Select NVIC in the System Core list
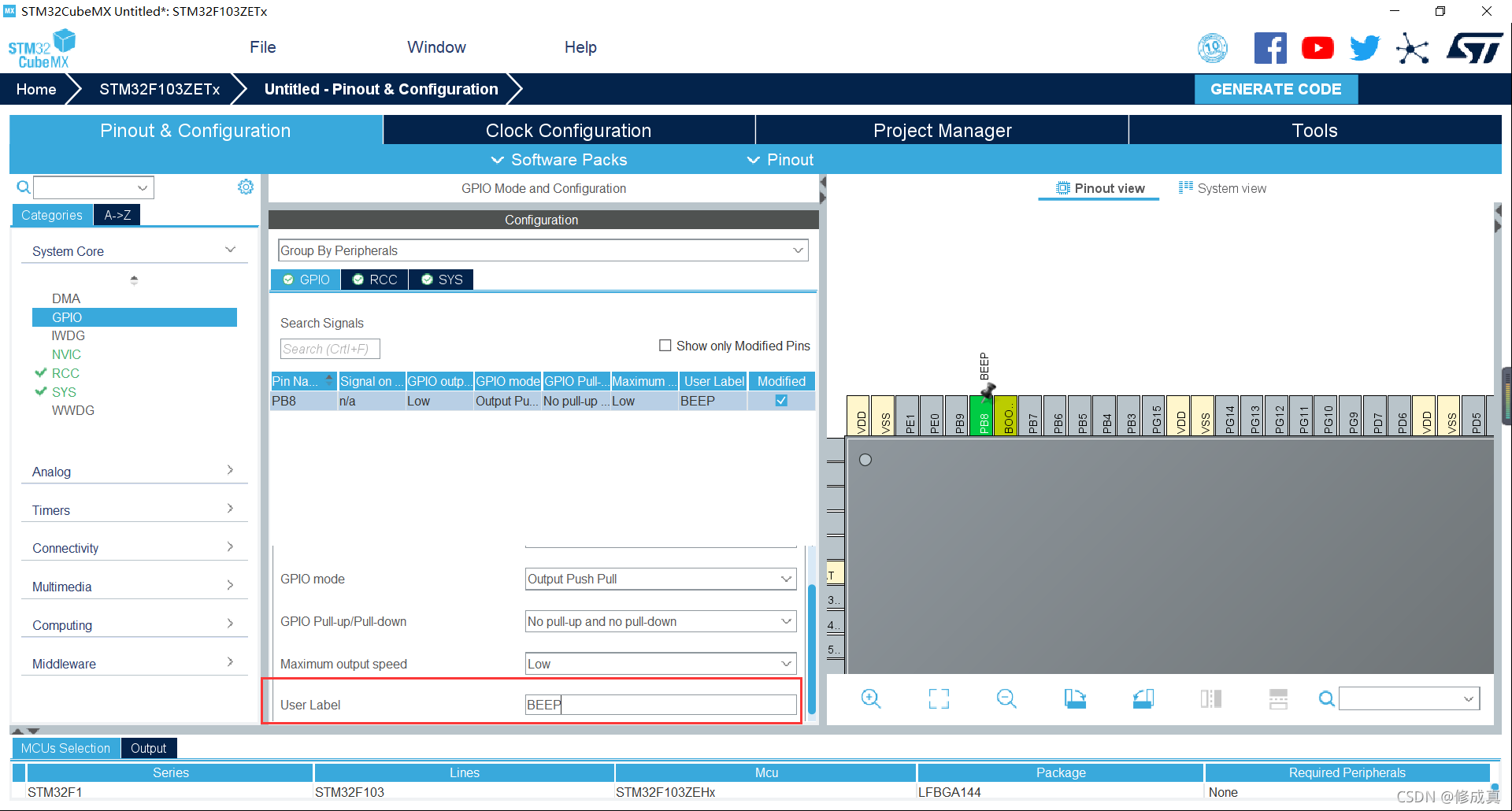The height and width of the screenshot is (811, 1512). point(66,354)
